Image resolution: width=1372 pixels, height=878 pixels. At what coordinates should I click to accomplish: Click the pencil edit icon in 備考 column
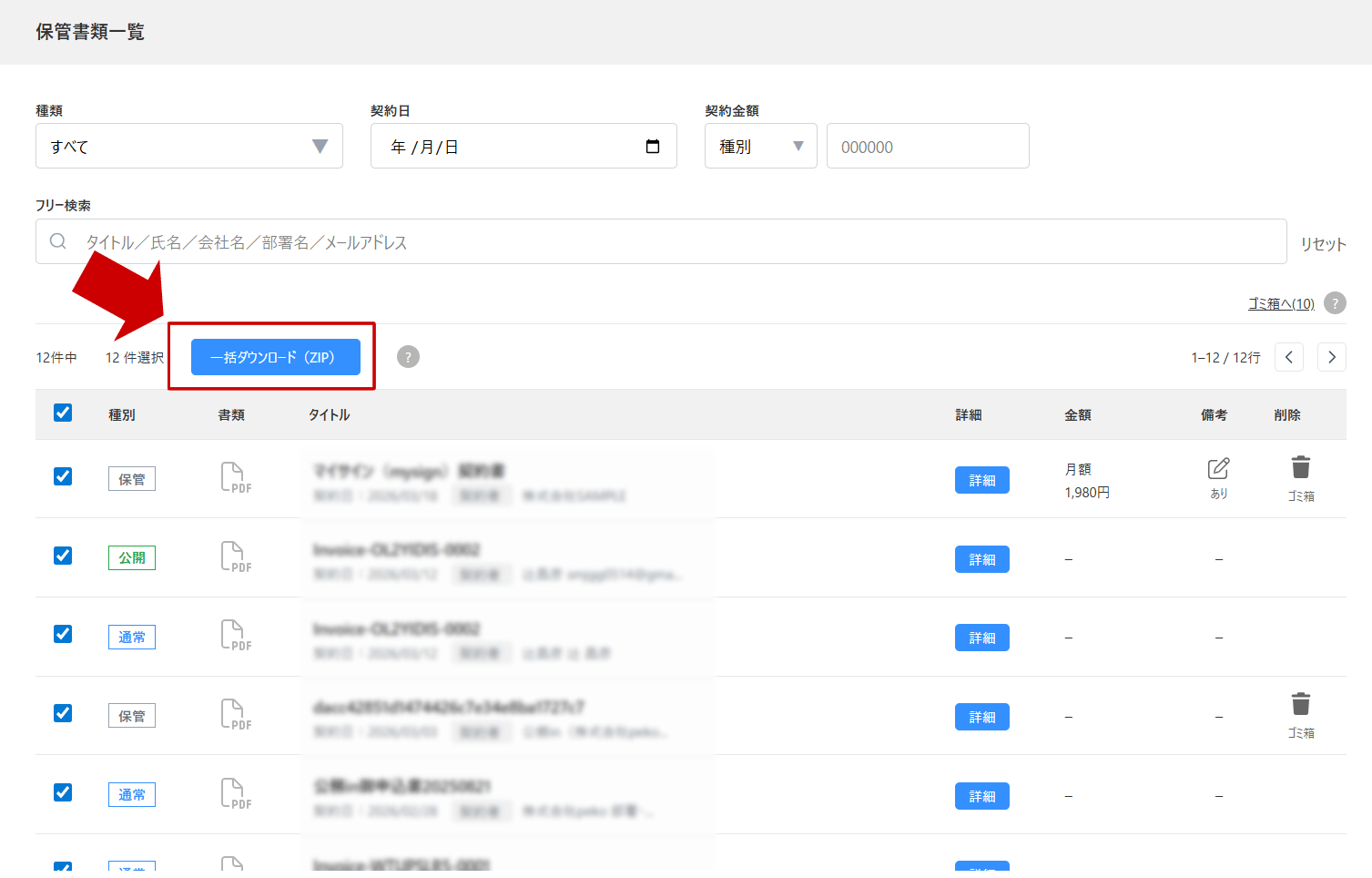pos(1218,469)
